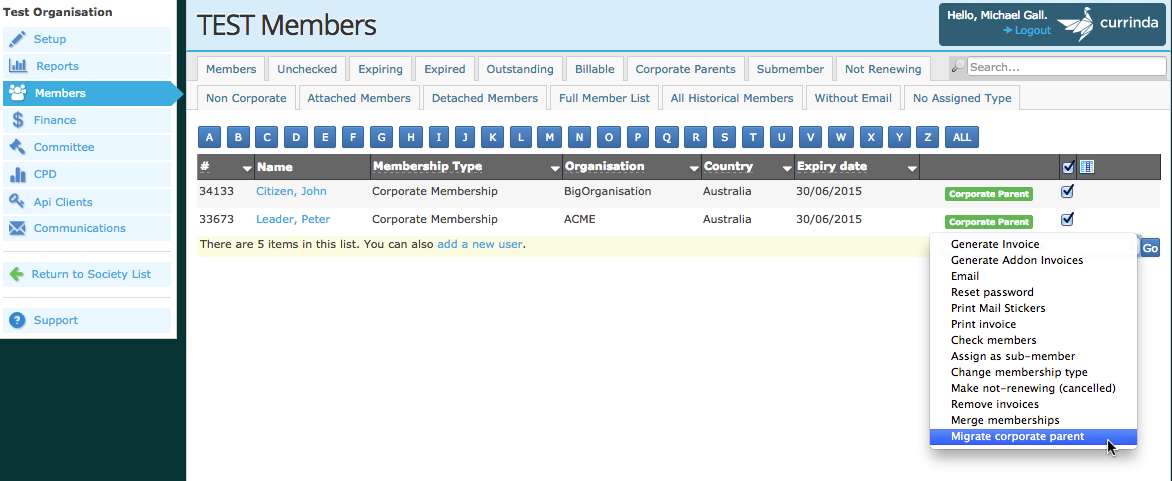Toggle the select-all checkbox in table header
This screenshot has width=1172, height=481.
pyautogui.click(x=1068, y=167)
